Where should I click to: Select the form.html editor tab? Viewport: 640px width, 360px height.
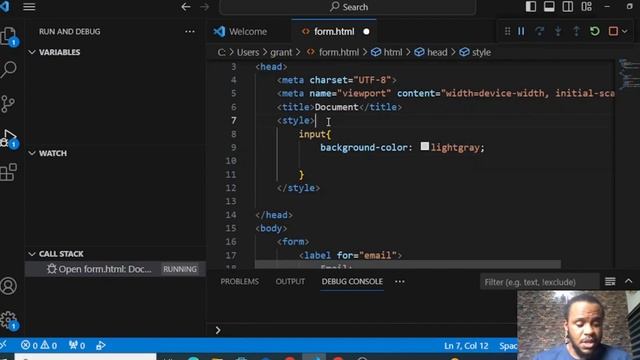(x=334, y=31)
